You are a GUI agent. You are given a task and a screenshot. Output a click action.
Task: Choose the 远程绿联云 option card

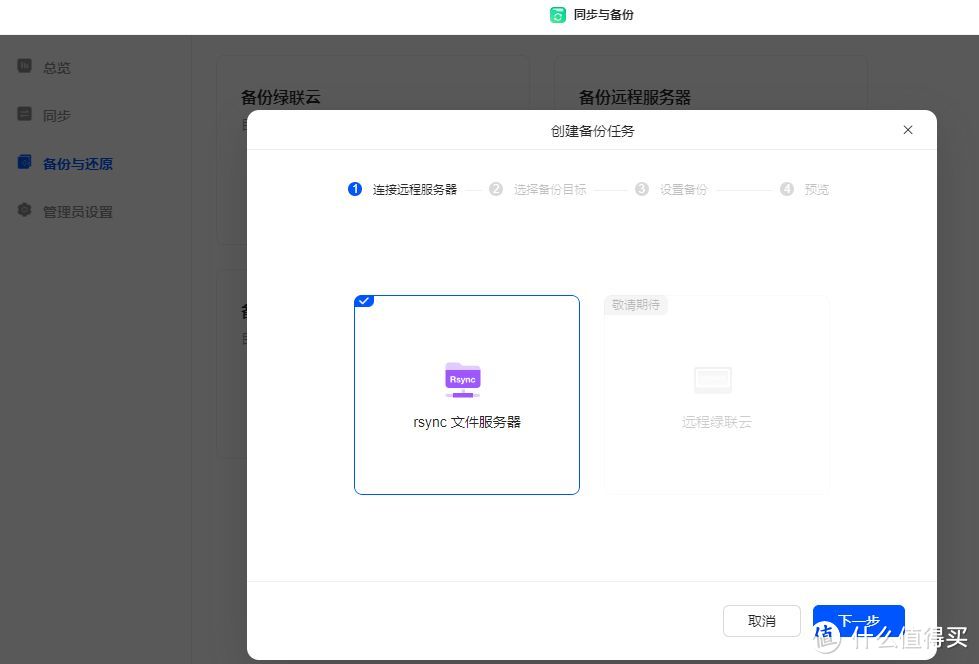(x=715, y=394)
